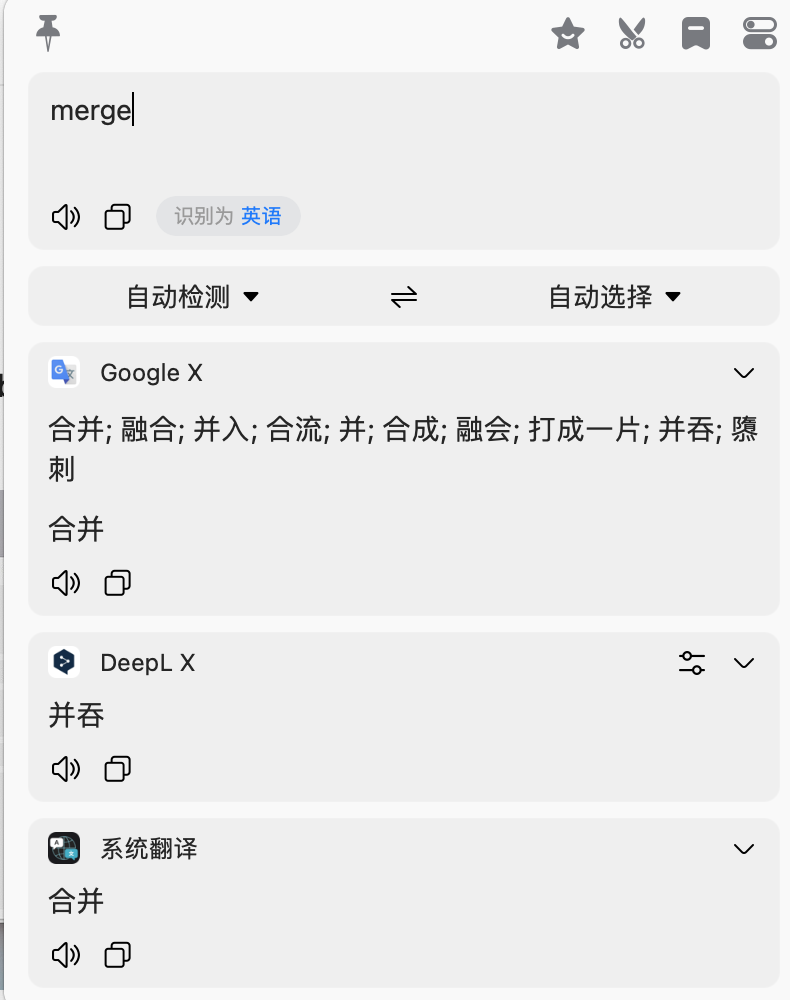Play pronunciation of the input word merge
Screen dimensions: 790x1000
(x=66, y=217)
